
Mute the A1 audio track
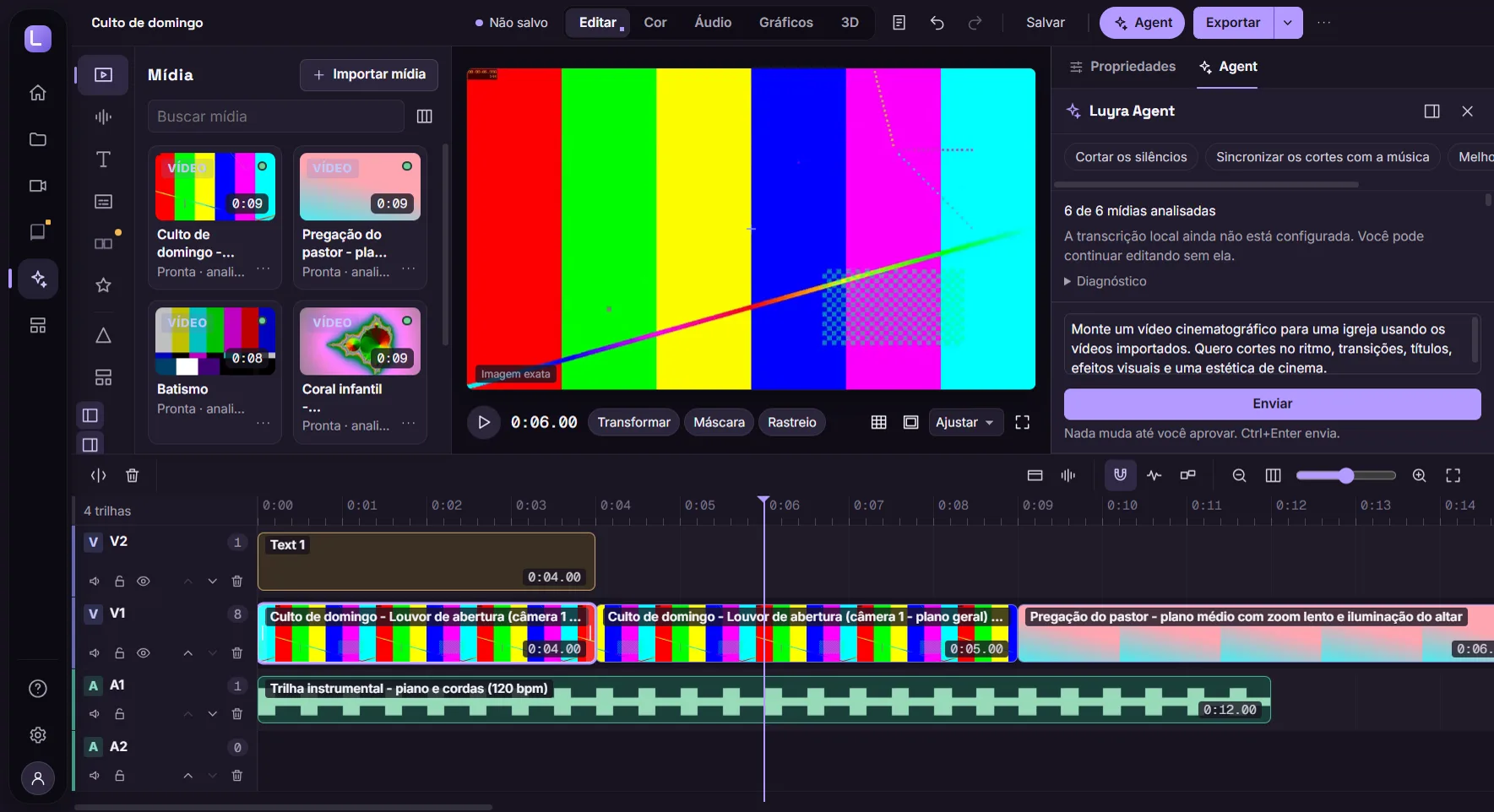[95, 714]
